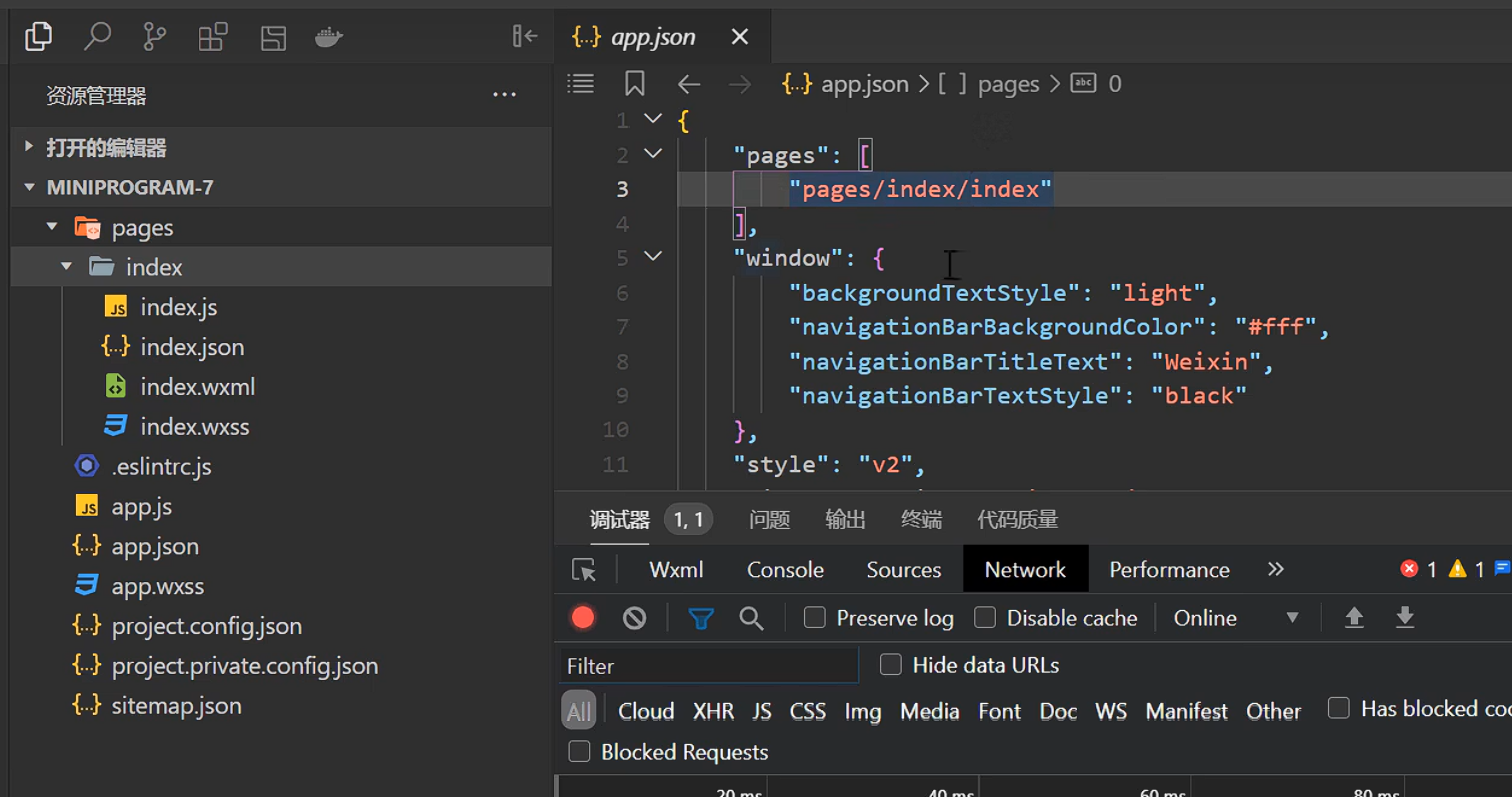Open the source control branch icon
Viewport: 1512px width, 797px height.
154,37
